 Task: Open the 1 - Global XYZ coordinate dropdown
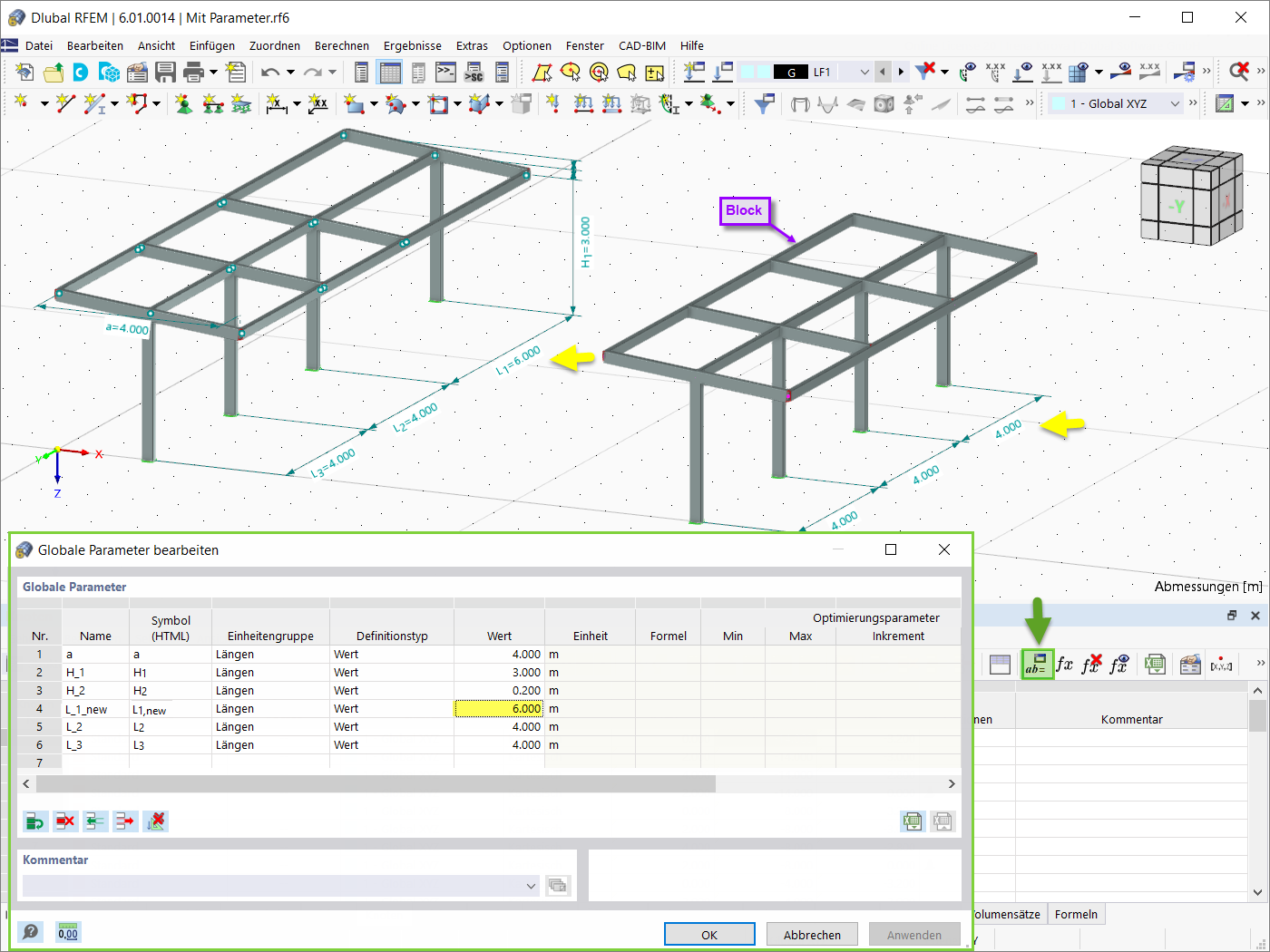(x=1176, y=103)
